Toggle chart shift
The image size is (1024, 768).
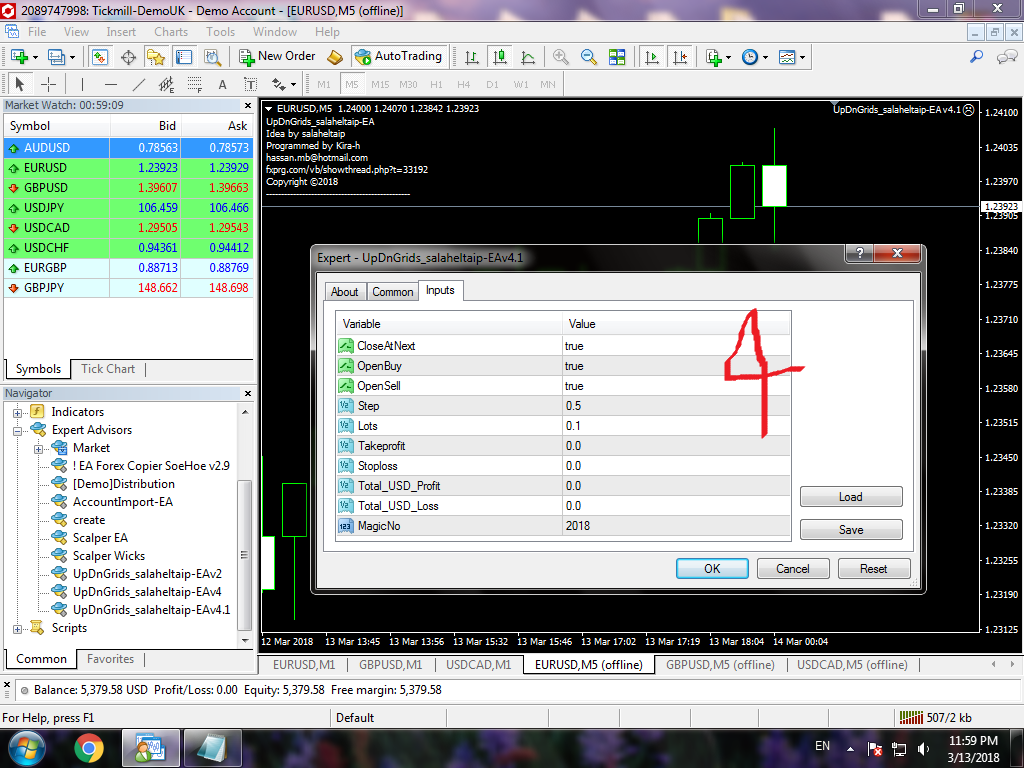pos(680,57)
